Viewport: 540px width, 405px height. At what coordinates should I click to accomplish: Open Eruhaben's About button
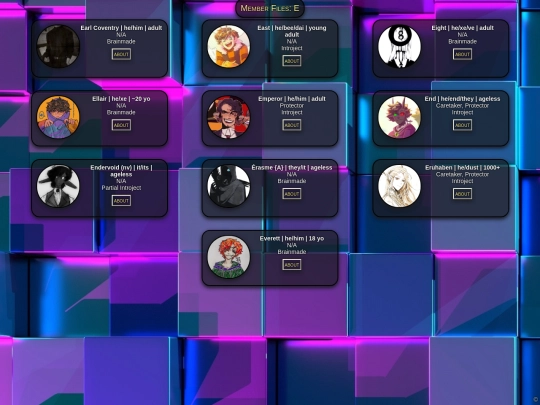462,194
